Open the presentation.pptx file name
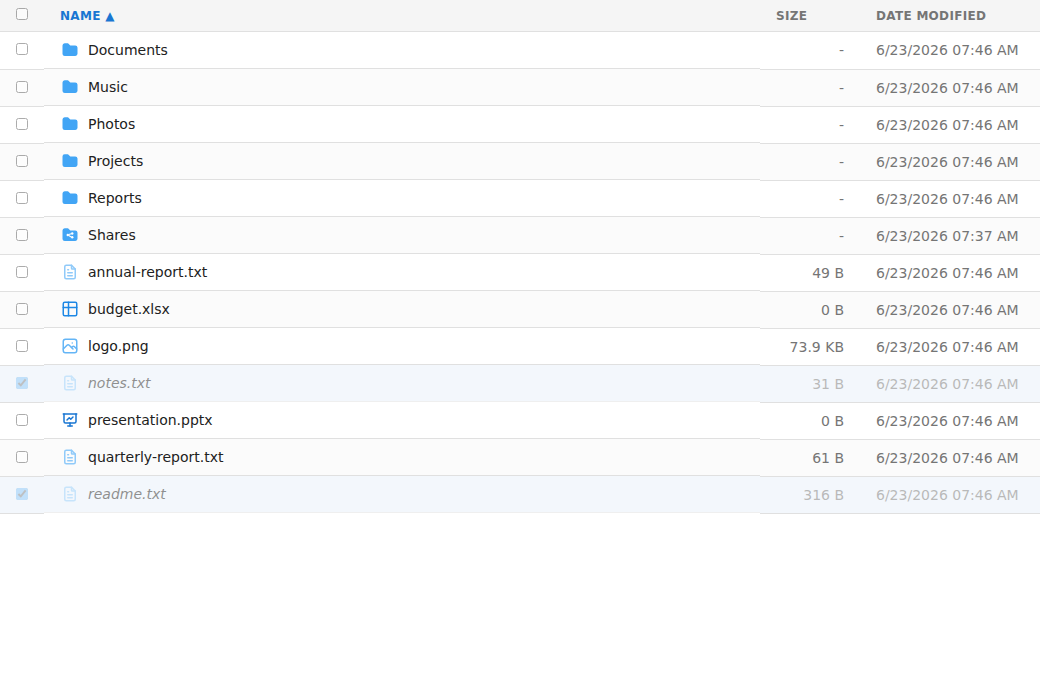This screenshot has width=1040, height=691. 150,420
